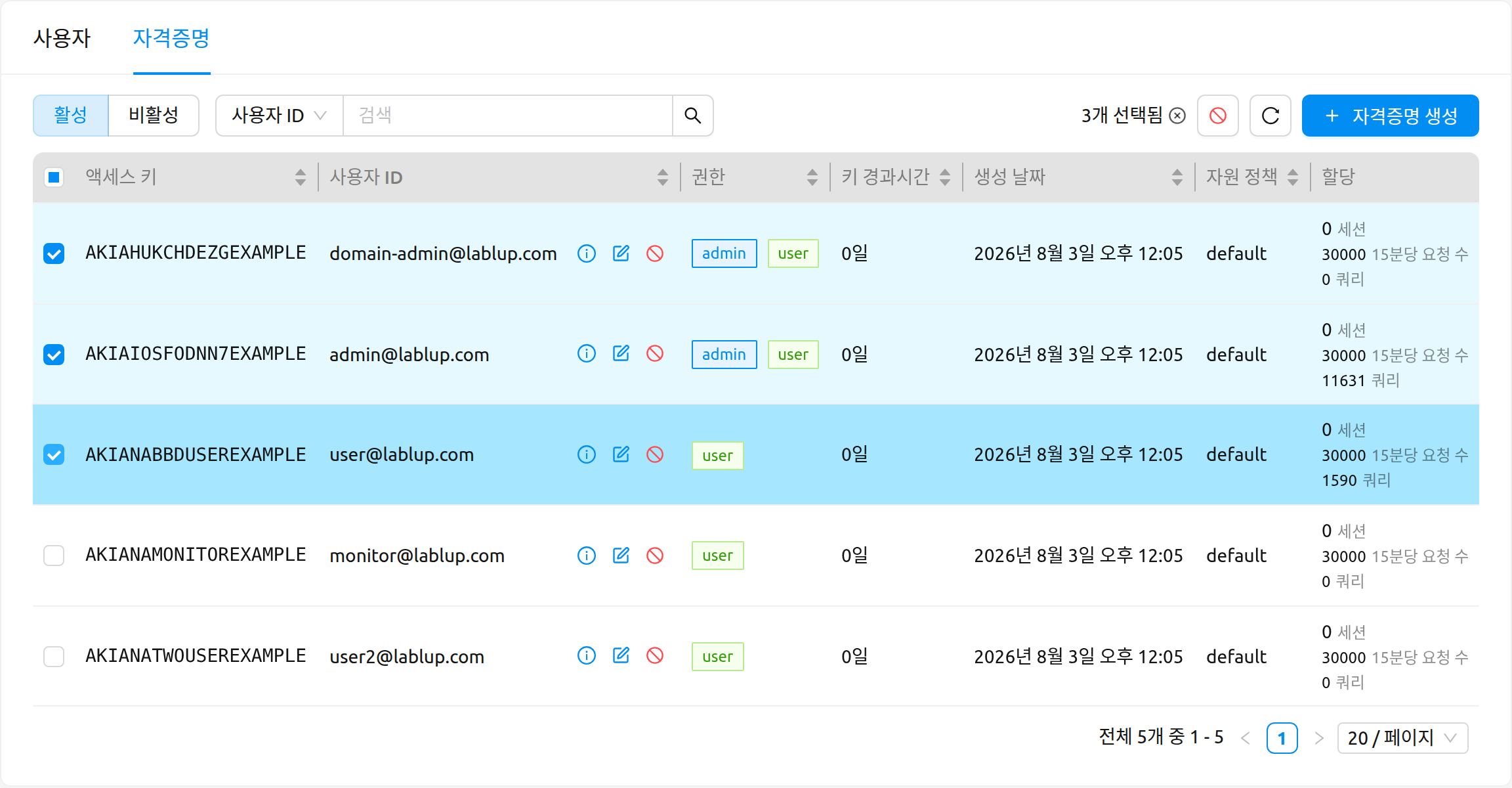Edit keypair of user@lablup.com
1512x788 pixels.
tap(621, 454)
